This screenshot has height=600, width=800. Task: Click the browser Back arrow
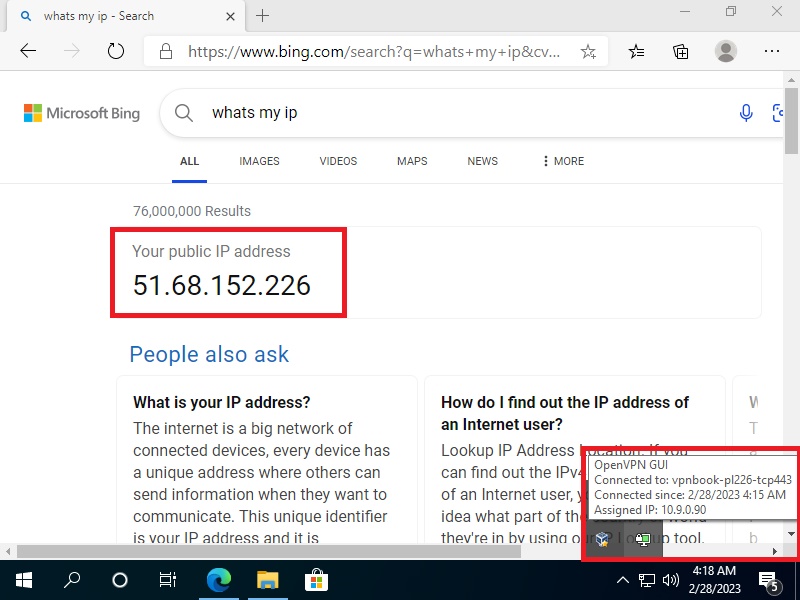click(28, 51)
